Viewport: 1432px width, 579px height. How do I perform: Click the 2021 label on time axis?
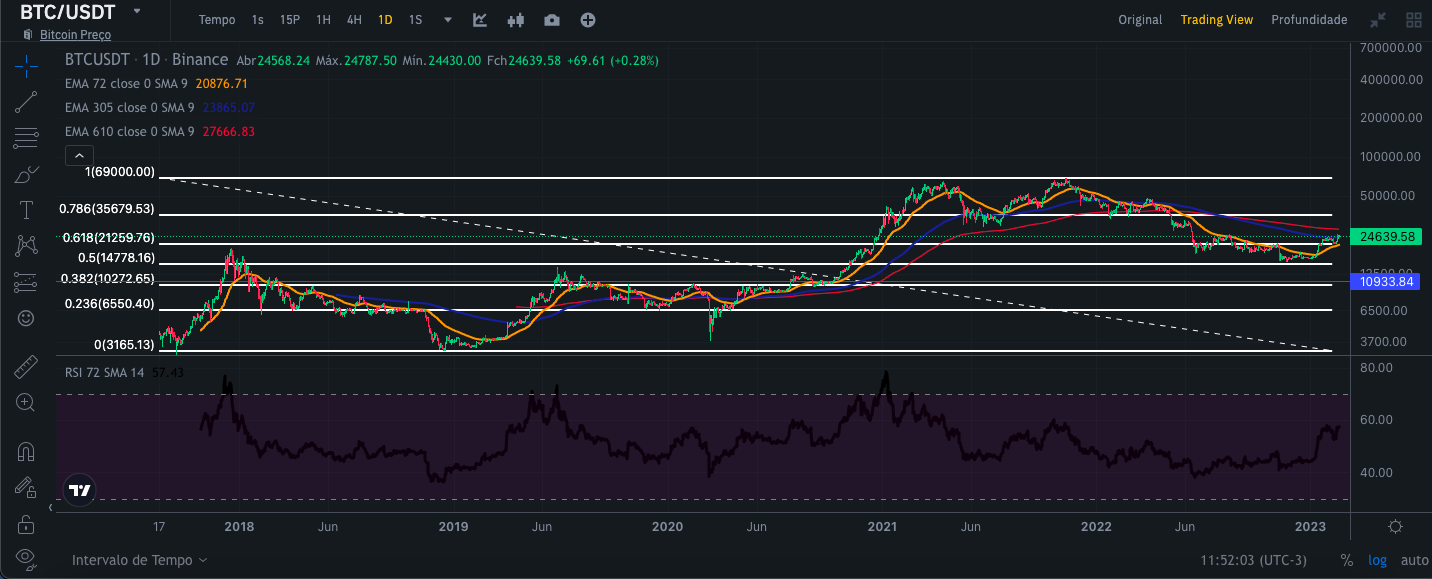click(882, 526)
